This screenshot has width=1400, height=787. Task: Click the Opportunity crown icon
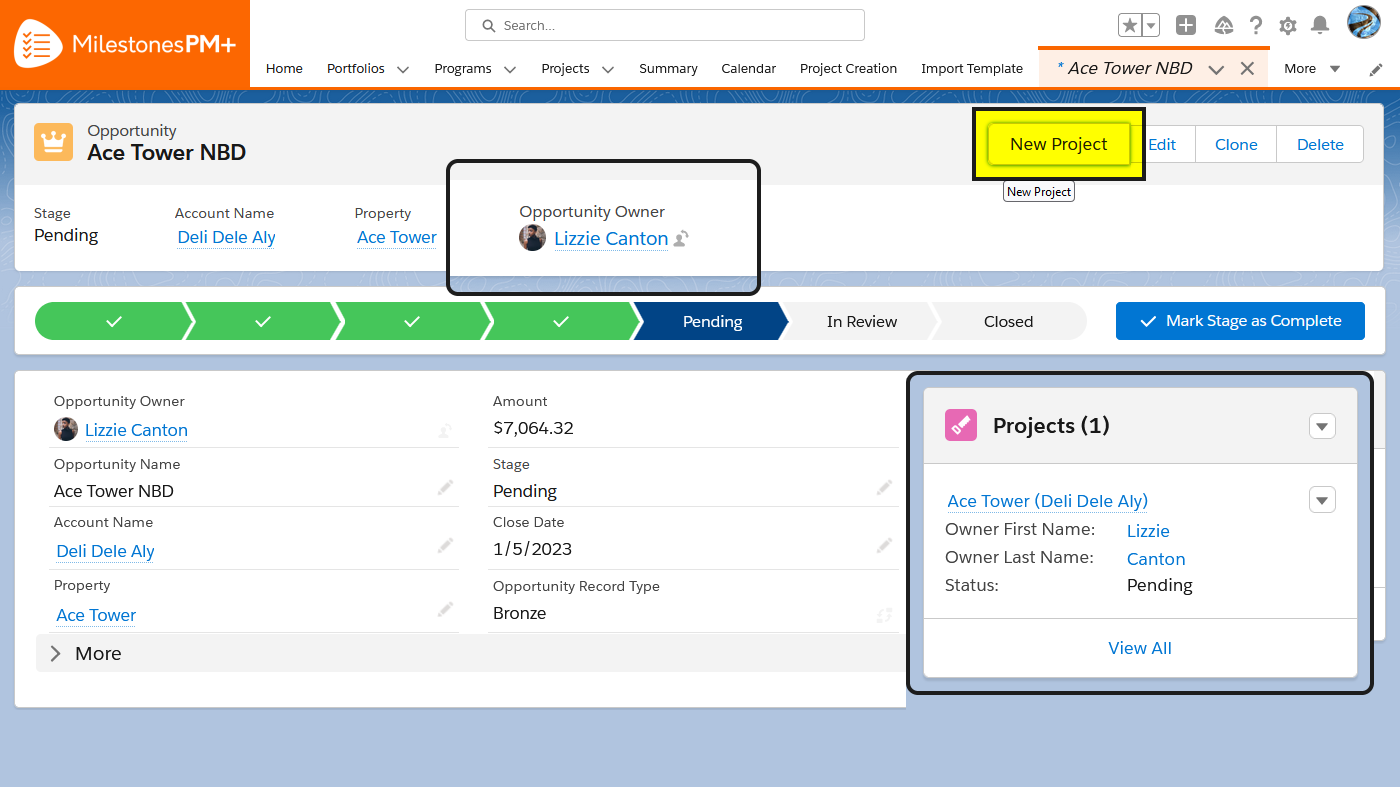[x=54, y=142]
